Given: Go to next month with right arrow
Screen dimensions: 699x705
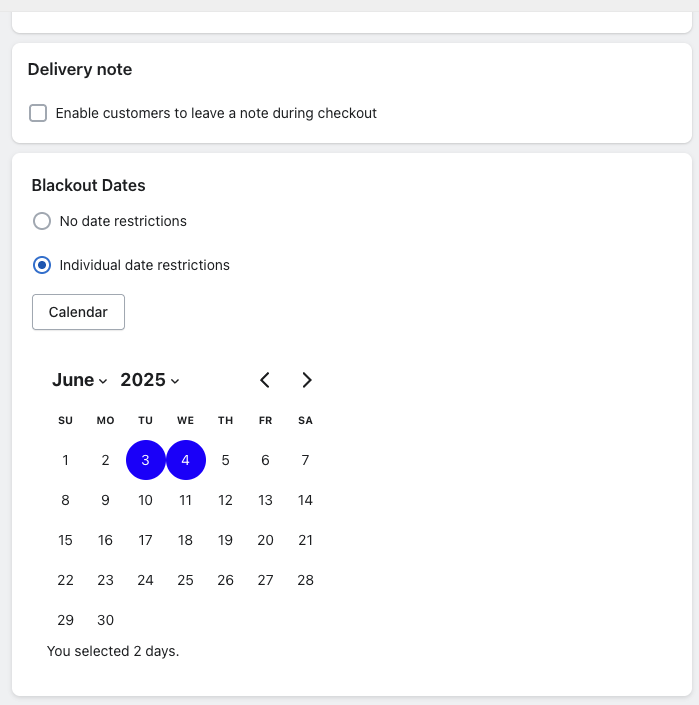Looking at the screenshot, I should tap(306, 380).
